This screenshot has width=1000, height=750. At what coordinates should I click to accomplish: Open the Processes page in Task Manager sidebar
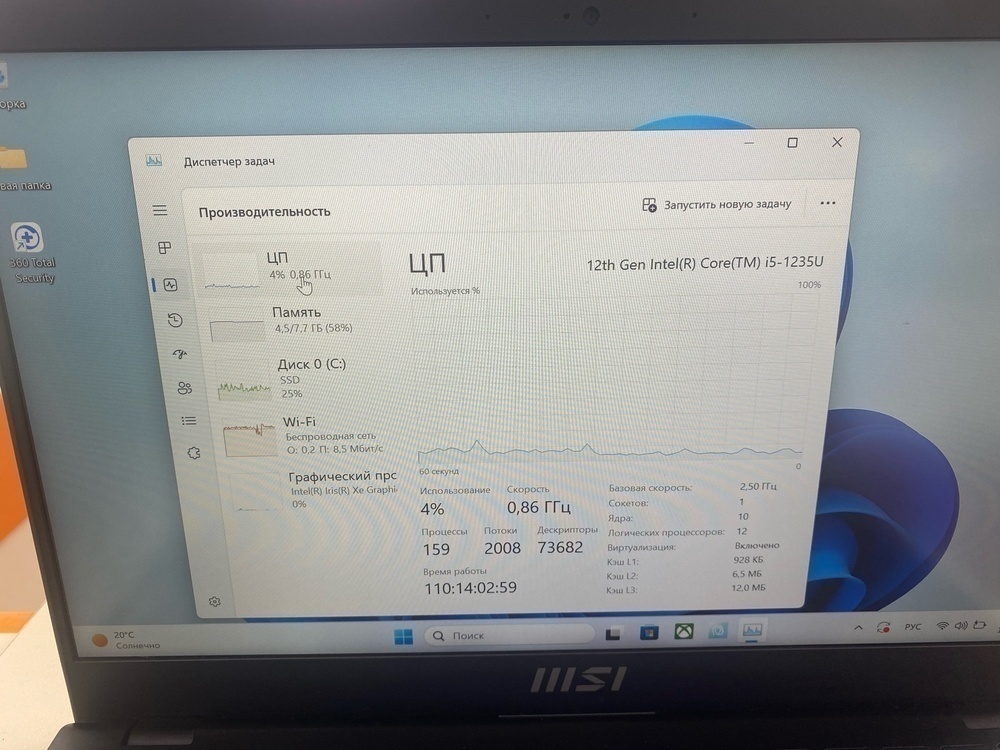[165, 247]
